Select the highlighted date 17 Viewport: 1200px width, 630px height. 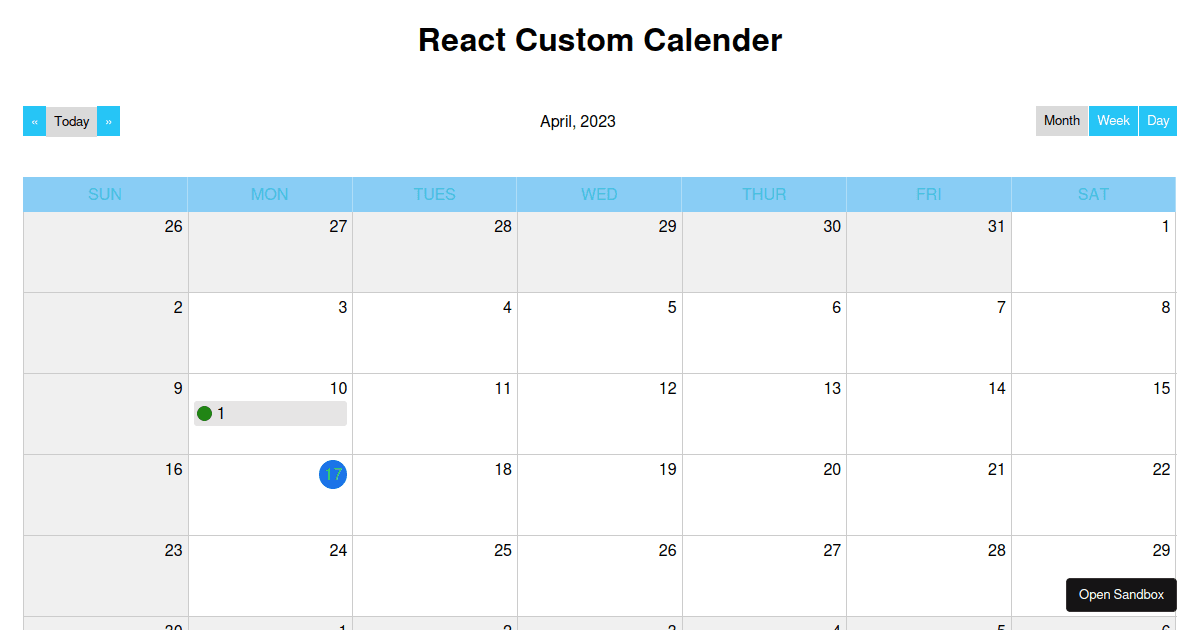333,474
